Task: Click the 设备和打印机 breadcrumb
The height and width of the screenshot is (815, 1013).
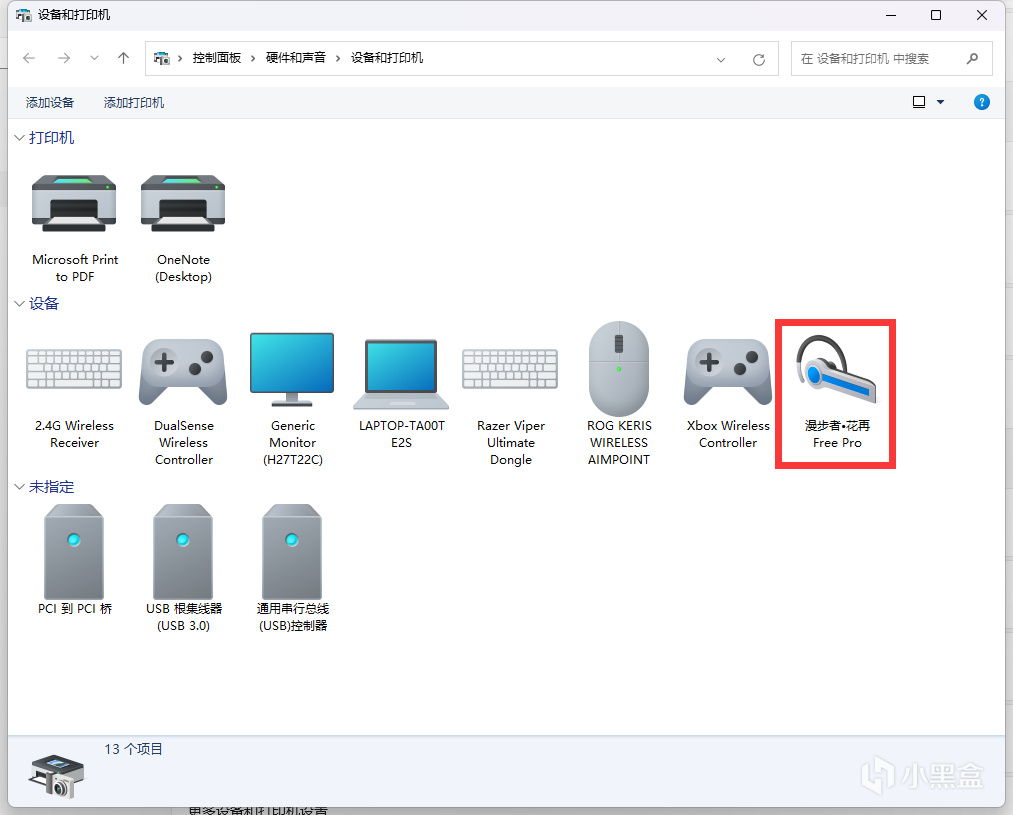Action: tap(387, 58)
